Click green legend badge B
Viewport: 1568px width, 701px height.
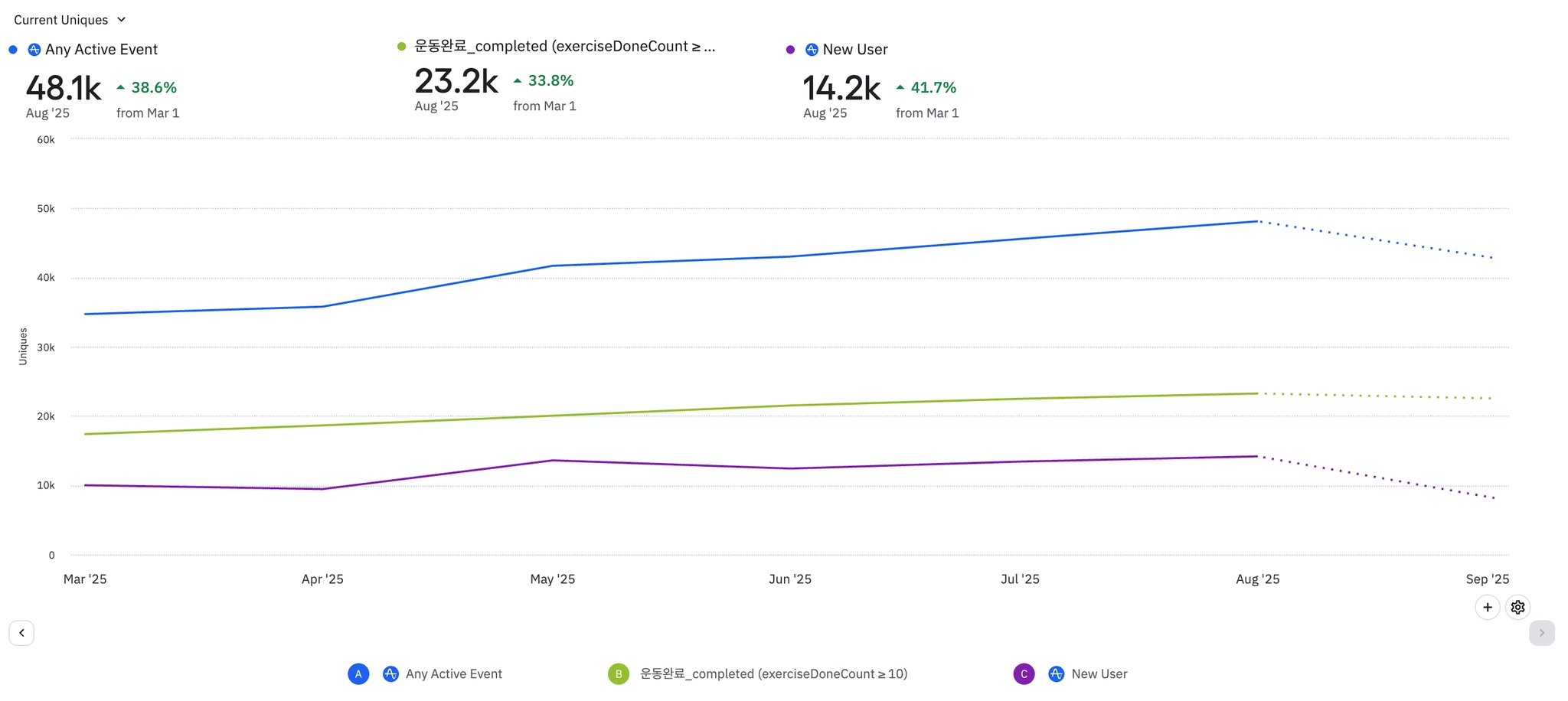(x=619, y=674)
